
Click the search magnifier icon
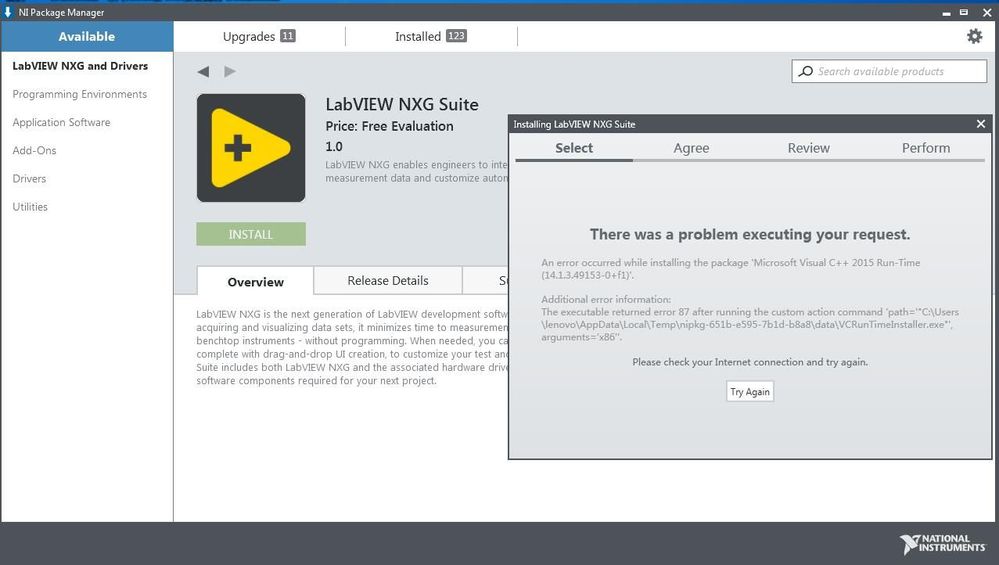tap(806, 71)
